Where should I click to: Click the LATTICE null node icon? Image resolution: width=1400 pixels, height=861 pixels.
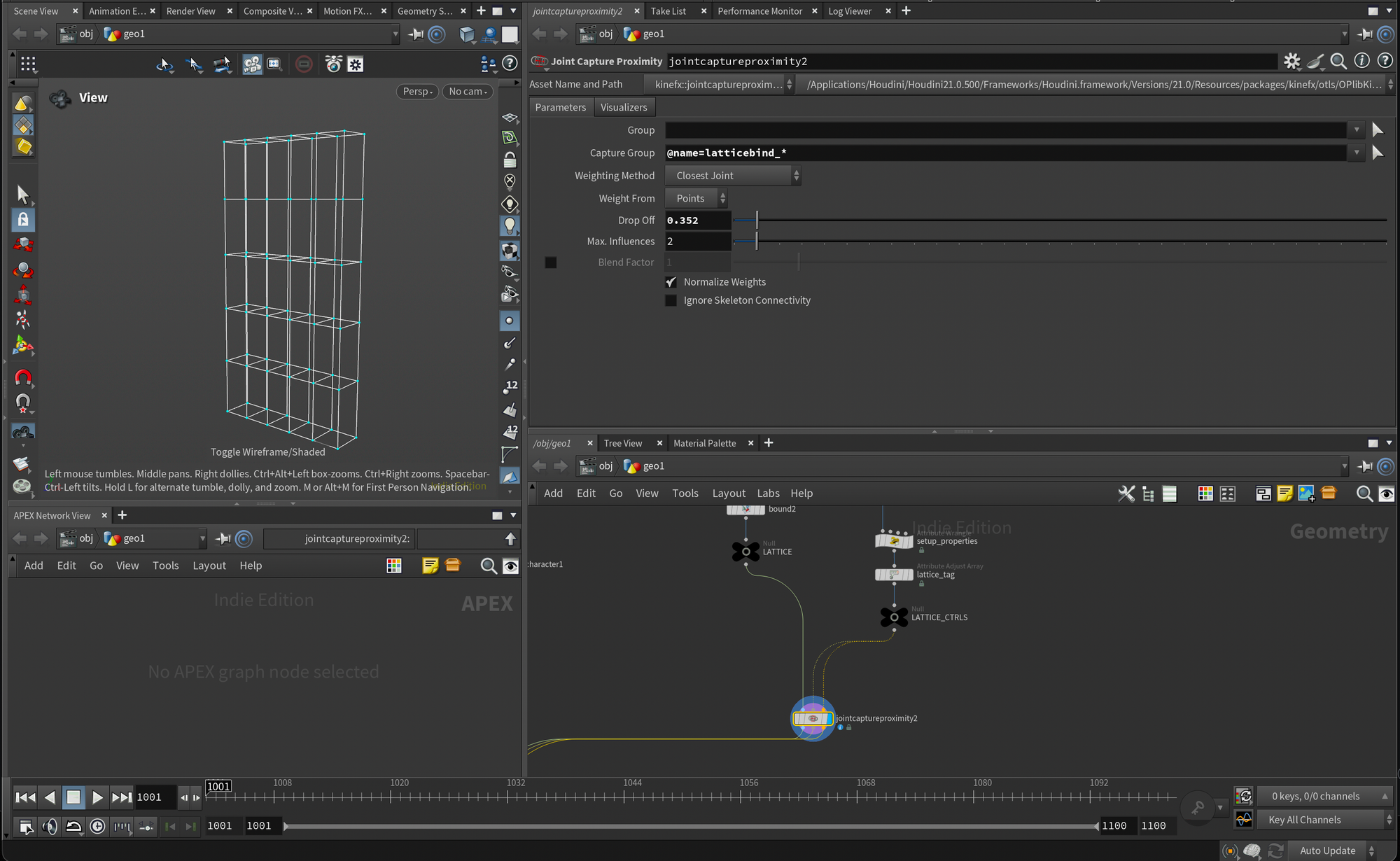[x=745, y=552]
